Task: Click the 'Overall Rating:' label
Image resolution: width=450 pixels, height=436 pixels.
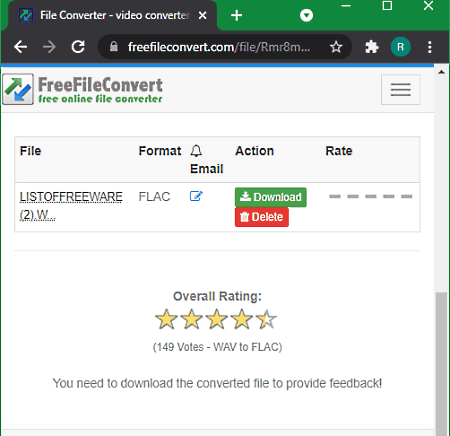Action: pos(217,296)
